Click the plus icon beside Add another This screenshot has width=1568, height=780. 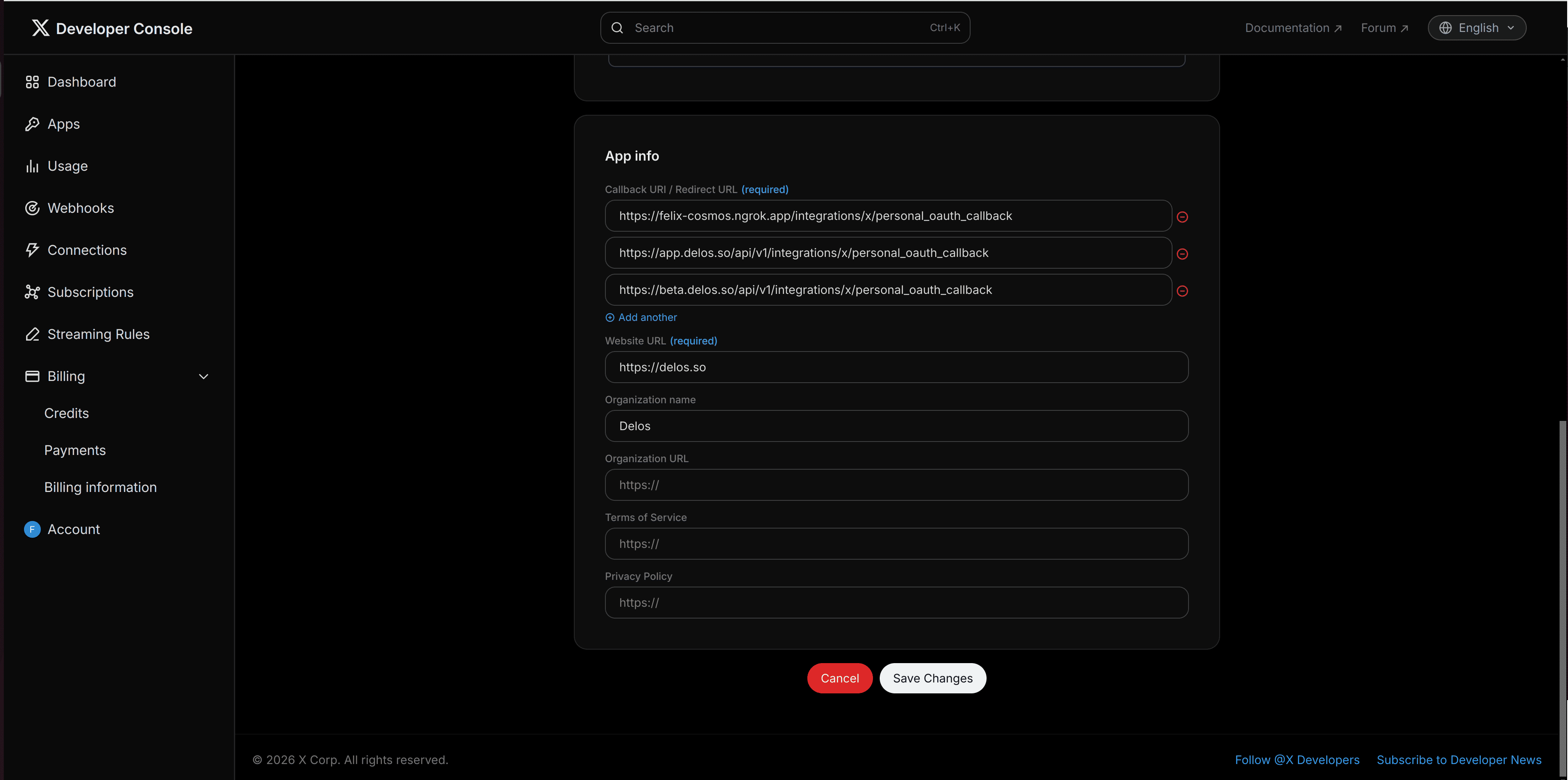[609, 317]
